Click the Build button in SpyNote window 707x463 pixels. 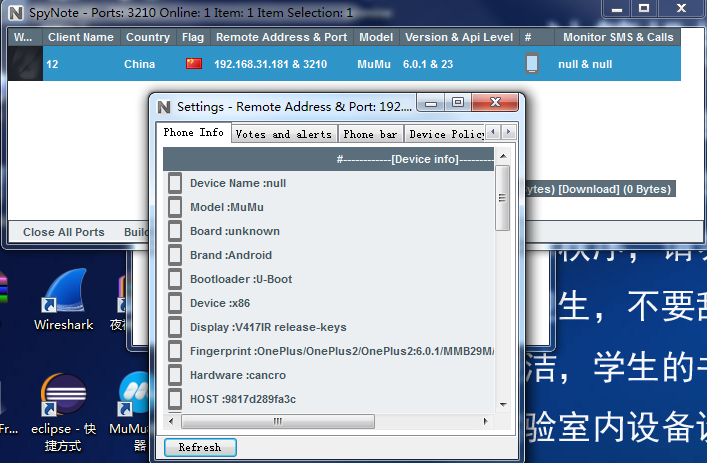(x=136, y=232)
